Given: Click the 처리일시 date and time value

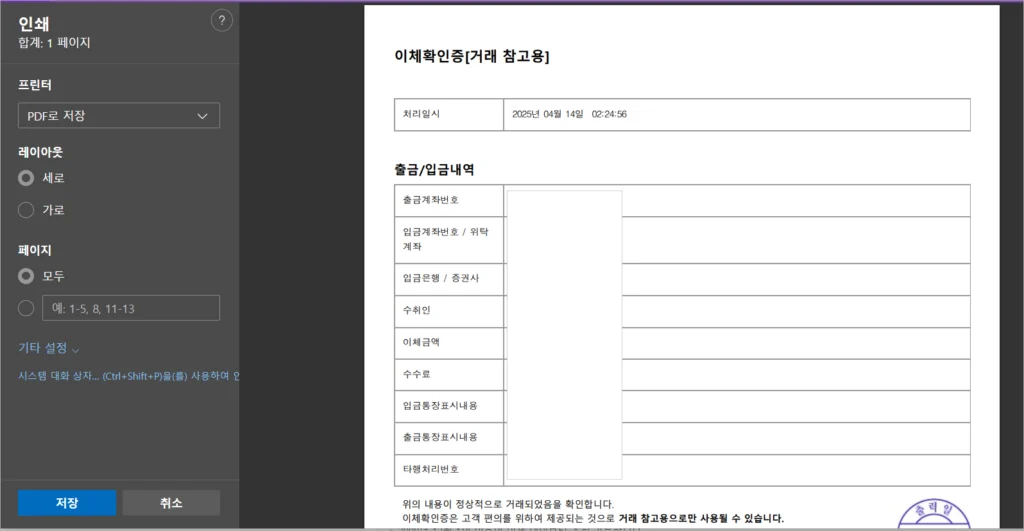Looking at the screenshot, I should pos(569,115).
